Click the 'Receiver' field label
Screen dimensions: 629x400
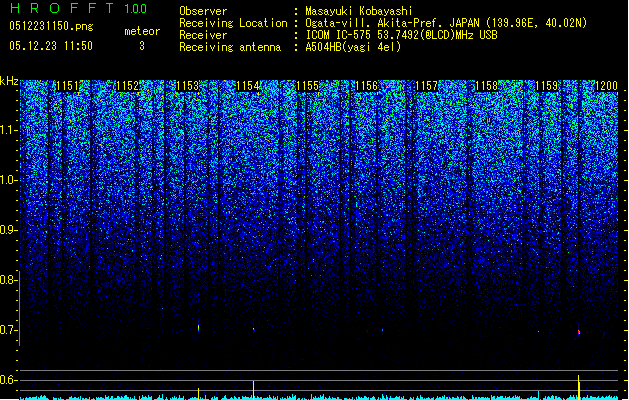point(203,35)
